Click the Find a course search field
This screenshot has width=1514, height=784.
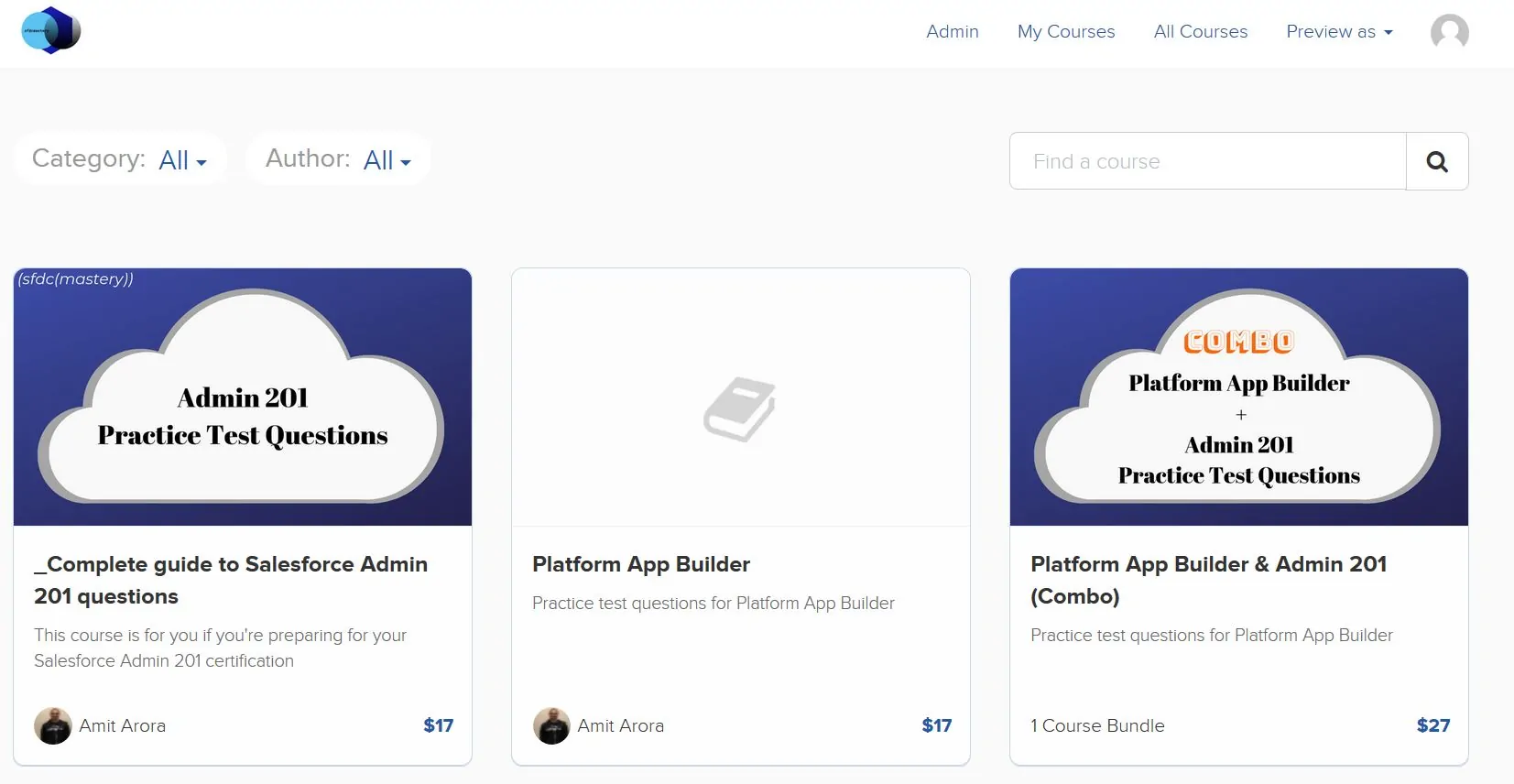click(x=1207, y=162)
